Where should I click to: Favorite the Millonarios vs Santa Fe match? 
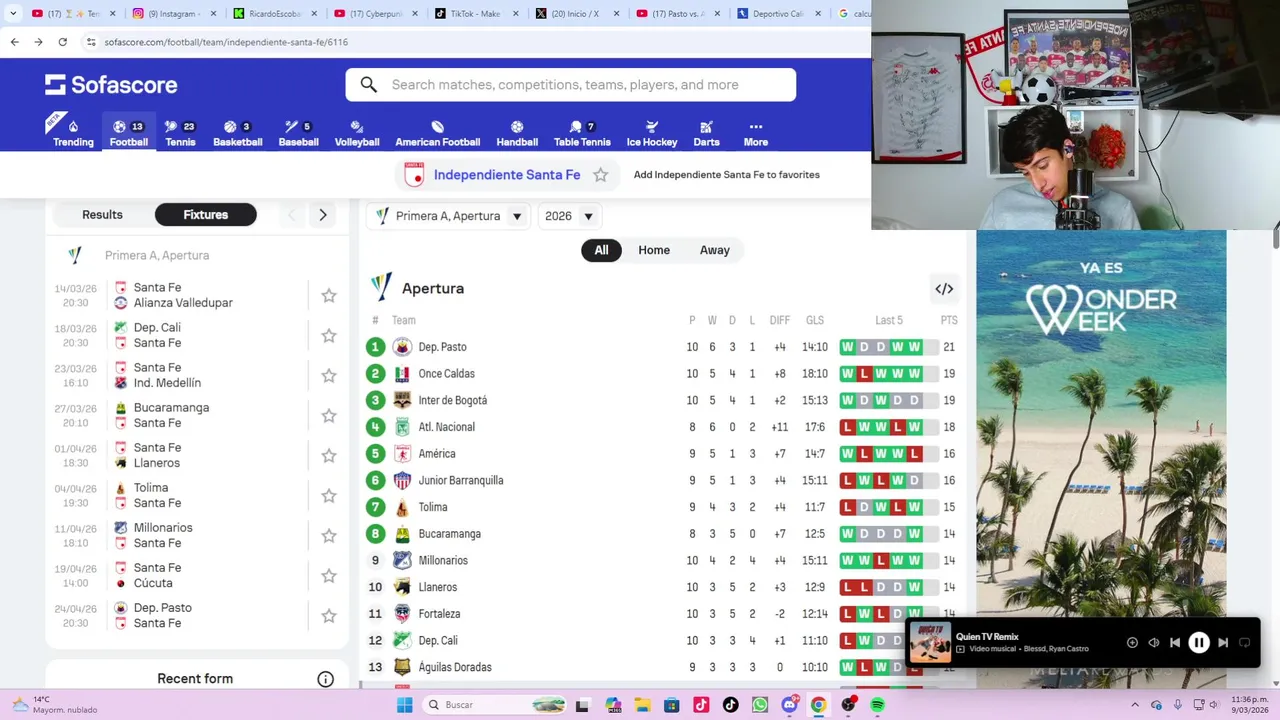click(328, 535)
